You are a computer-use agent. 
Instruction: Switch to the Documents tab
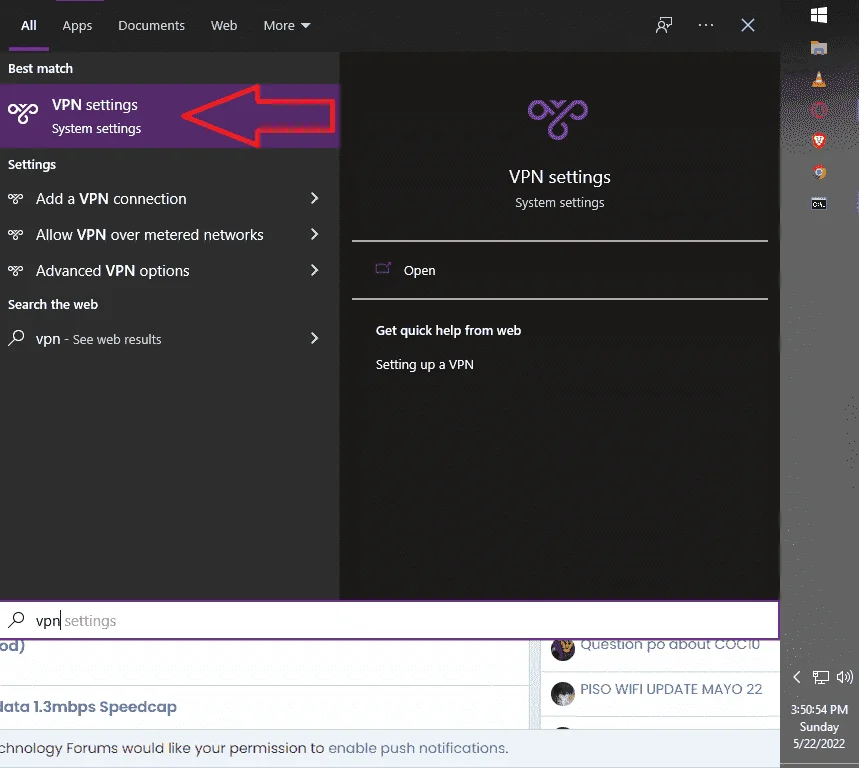[151, 25]
